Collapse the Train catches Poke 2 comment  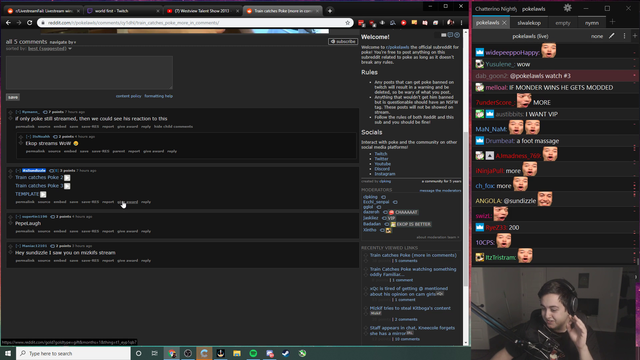pyautogui.click(x=18, y=171)
